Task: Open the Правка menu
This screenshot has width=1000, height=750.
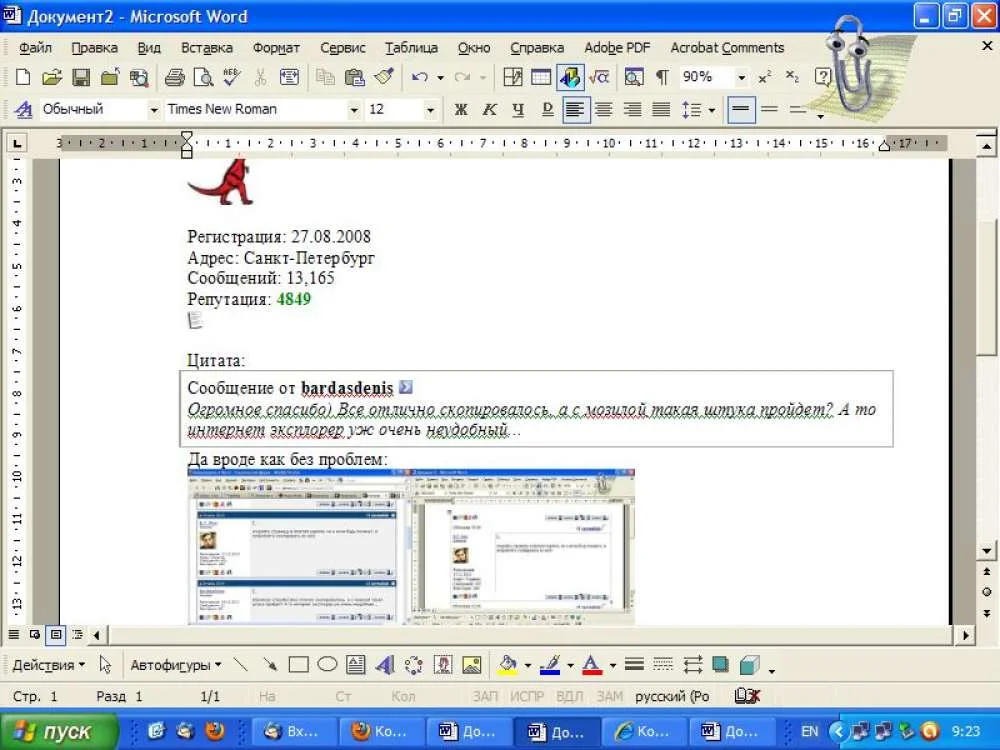Action: click(94, 48)
